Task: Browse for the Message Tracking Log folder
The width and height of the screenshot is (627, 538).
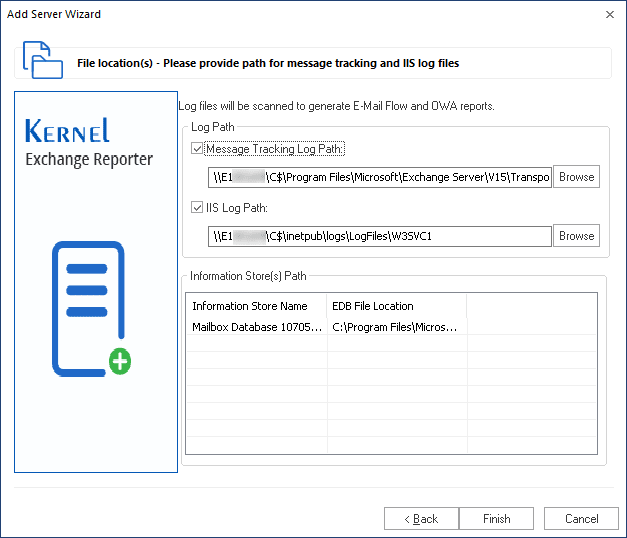Action: click(x=576, y=177)
